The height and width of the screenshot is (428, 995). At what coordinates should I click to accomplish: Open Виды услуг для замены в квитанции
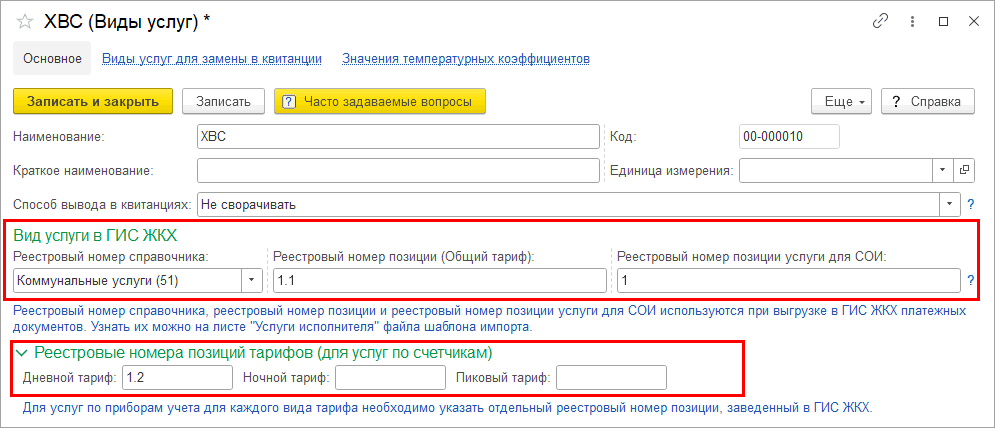[212, 59]
